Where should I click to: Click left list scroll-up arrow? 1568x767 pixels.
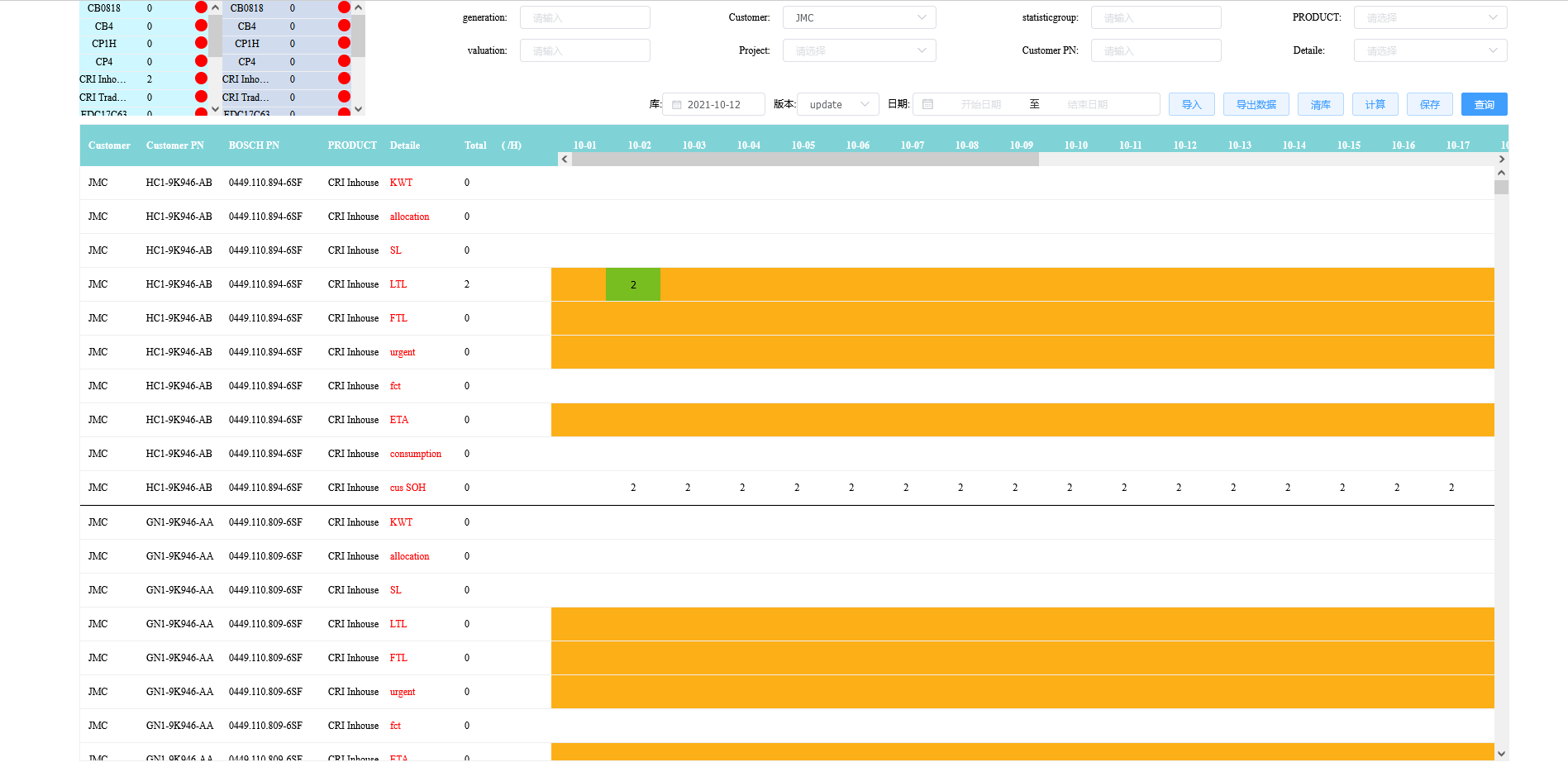click(x=215, y=7)
